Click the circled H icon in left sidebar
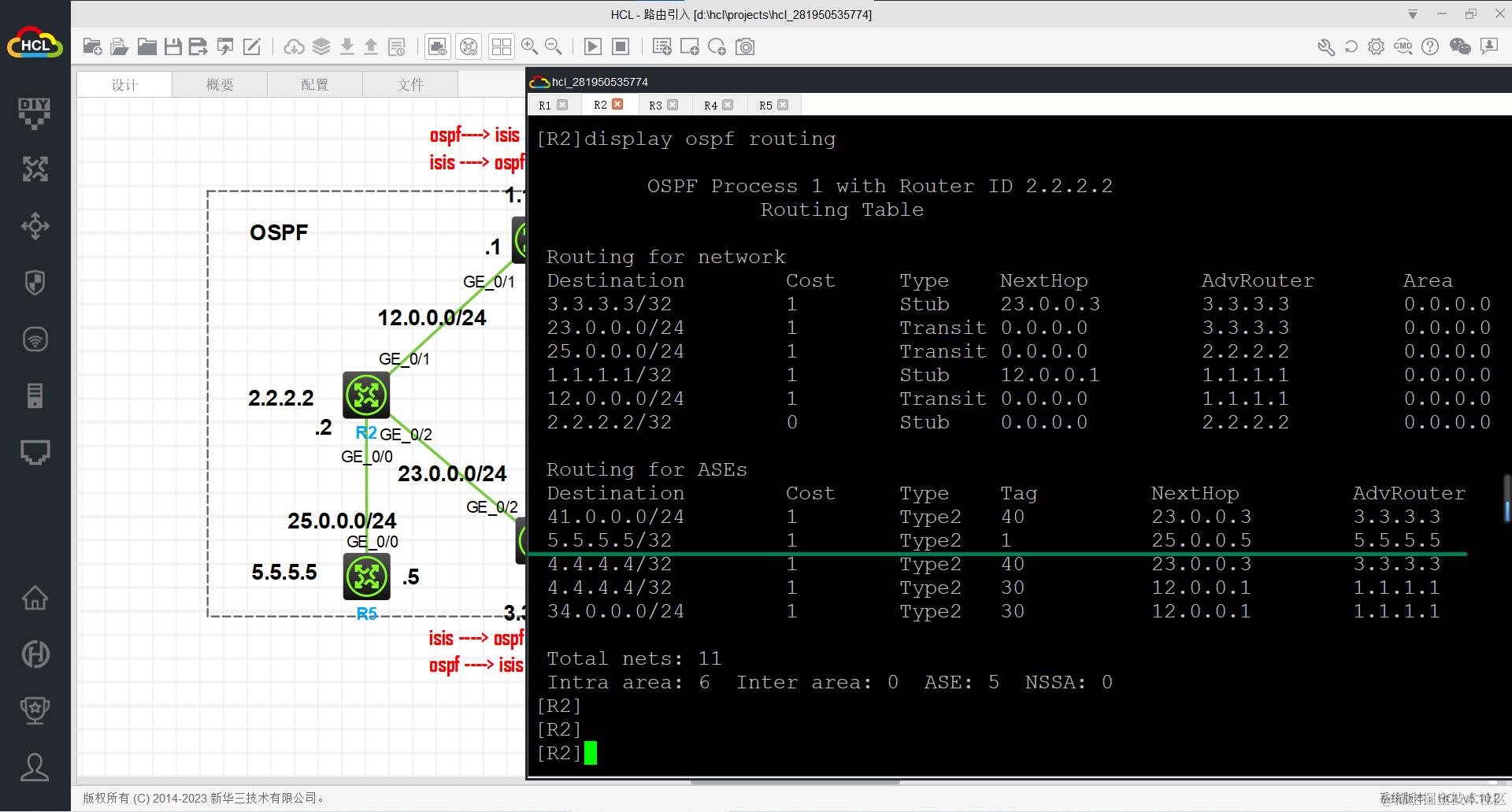This screenshot has width=1512, height=812. pos(35,654)
